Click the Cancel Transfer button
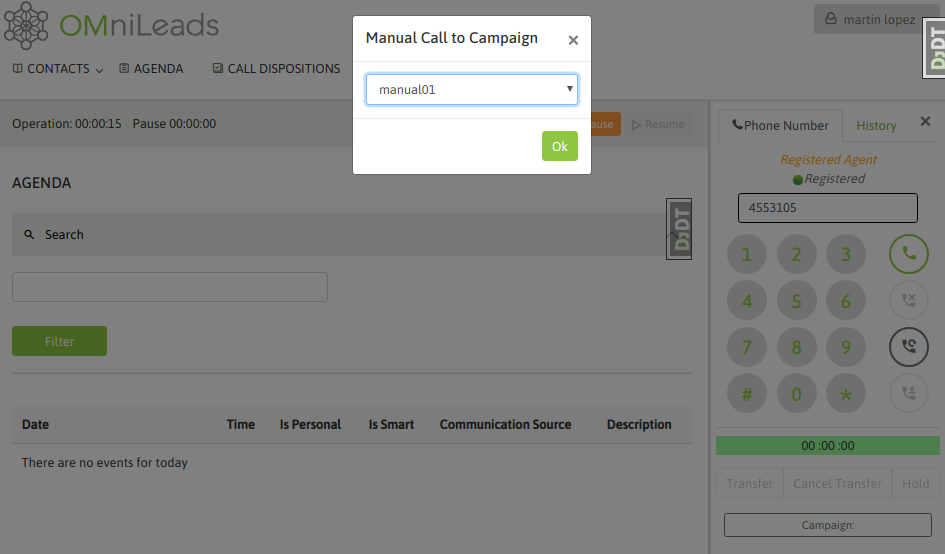The height and width of the screenshot is (554, 945). [x=837, y=483]
